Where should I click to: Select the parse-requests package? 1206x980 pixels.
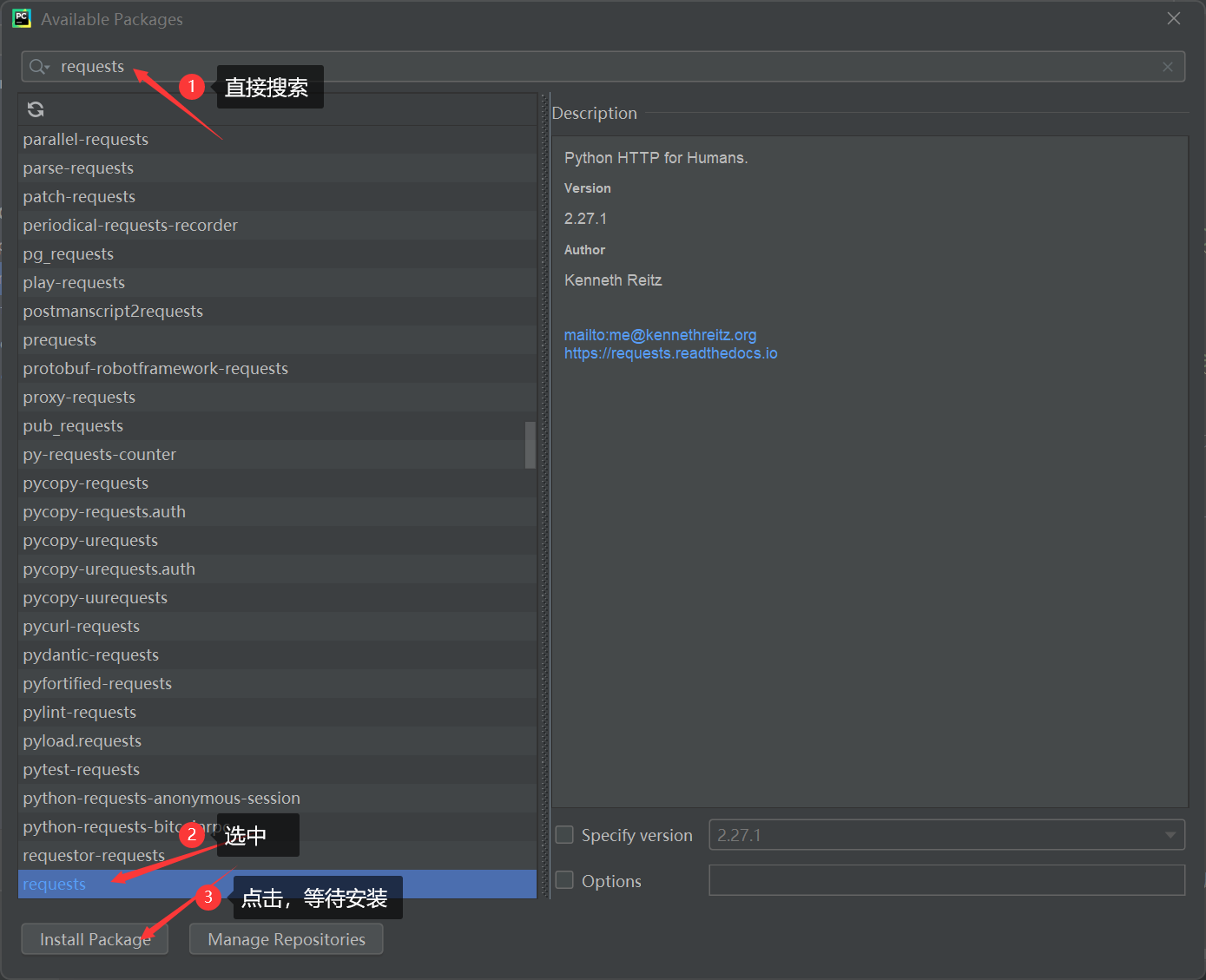(x=278, y=168)
